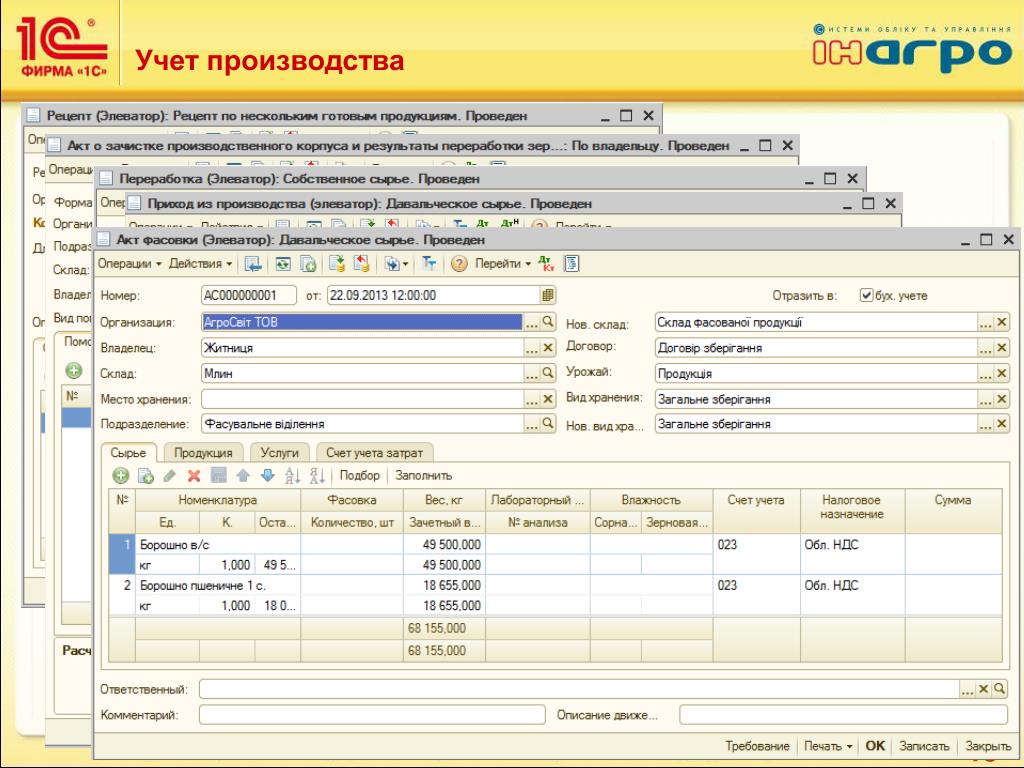Click the green Add row icon in Сырье table

[120, 475]
